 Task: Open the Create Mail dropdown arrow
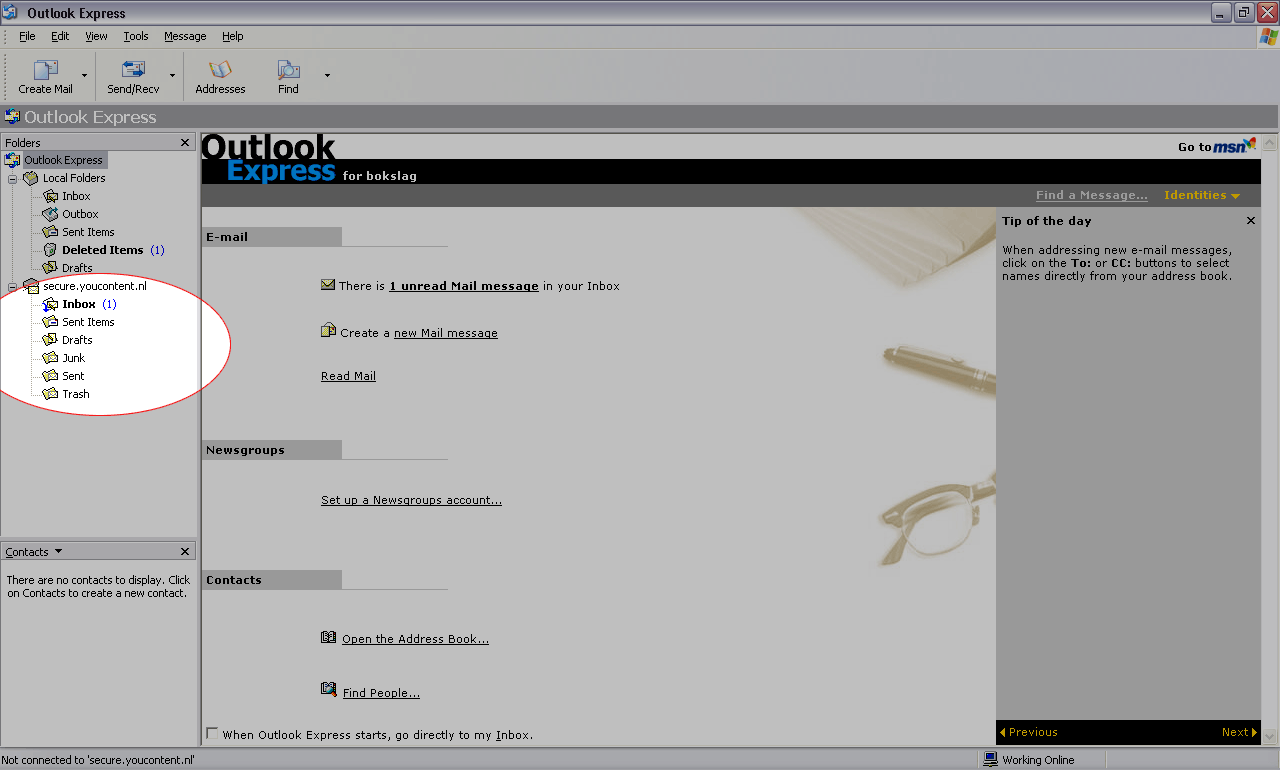click(x=84, y=75)
